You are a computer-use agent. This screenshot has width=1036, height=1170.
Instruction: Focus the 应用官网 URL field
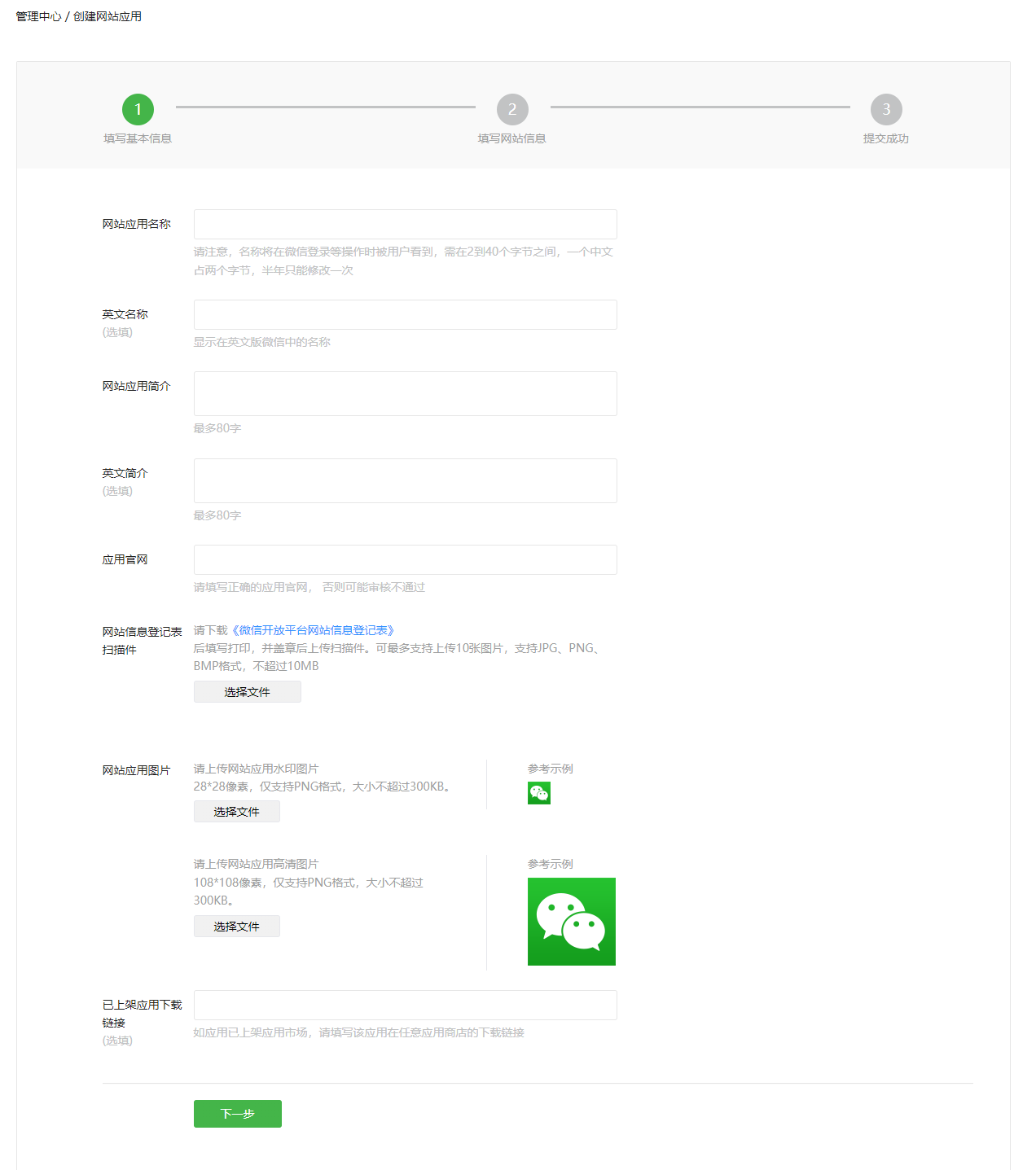coord(405,559)
